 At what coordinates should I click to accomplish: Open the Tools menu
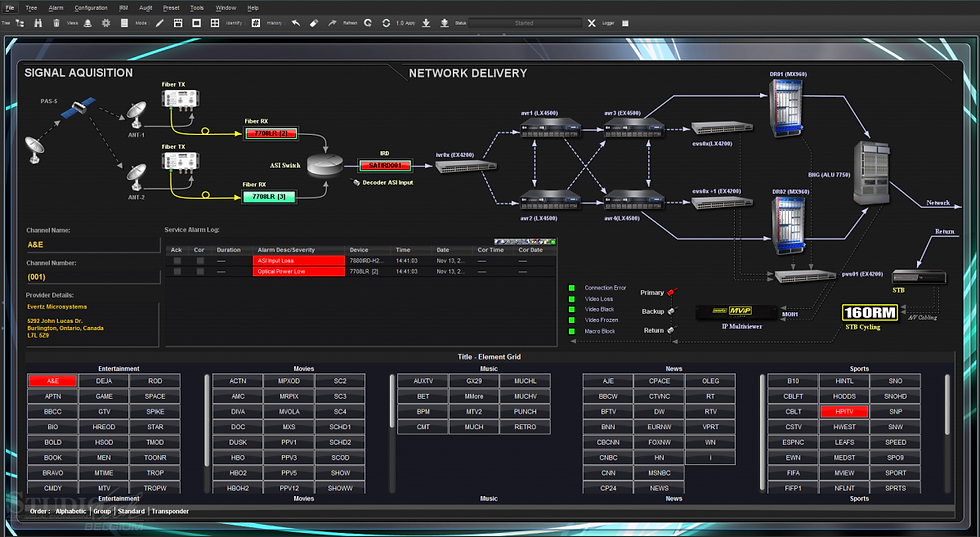(x=197, y=8)
